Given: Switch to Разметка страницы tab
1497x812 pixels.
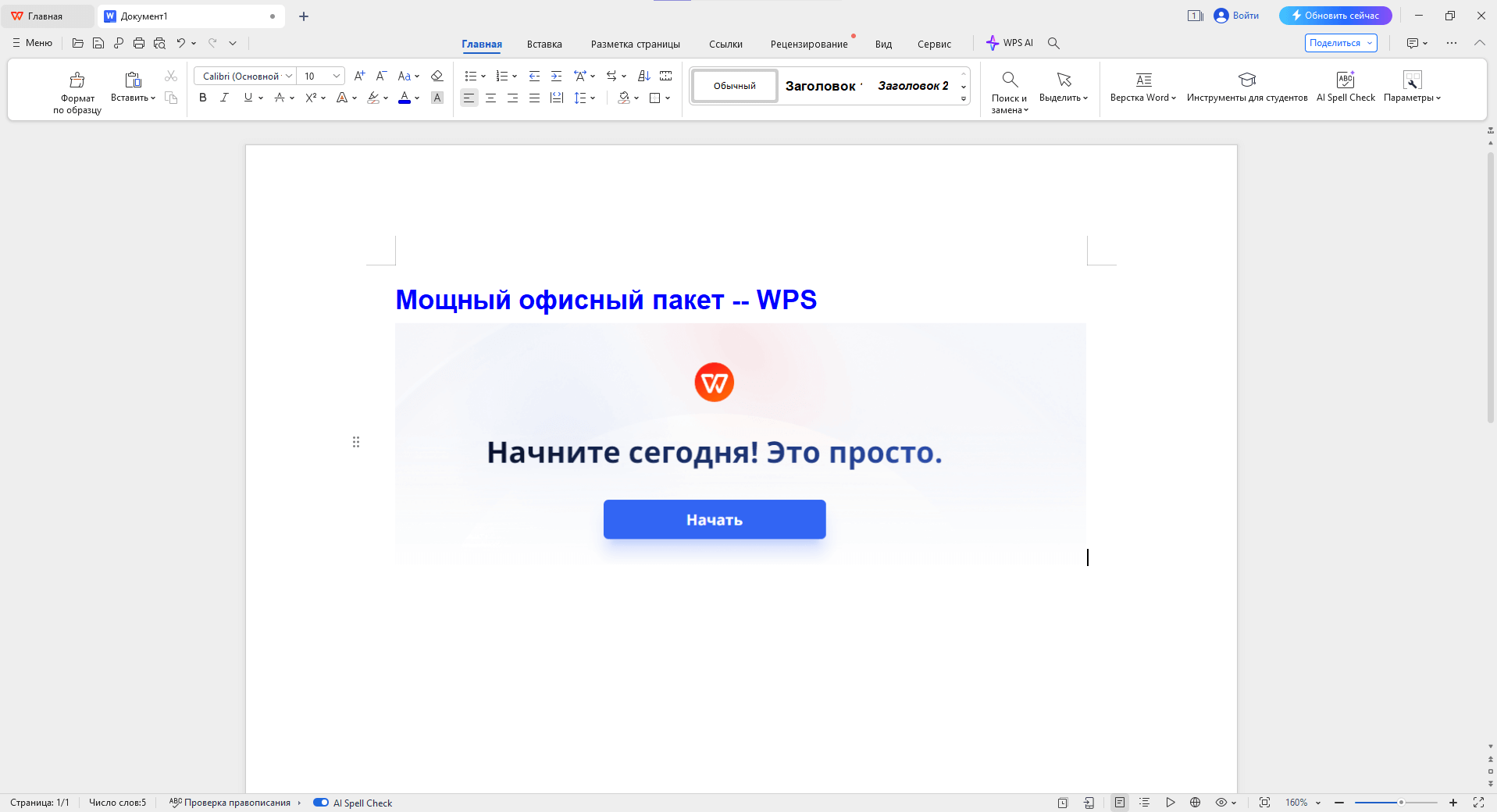Looking at the screenshot, I should pyautogui.click(x=636, y=44).
